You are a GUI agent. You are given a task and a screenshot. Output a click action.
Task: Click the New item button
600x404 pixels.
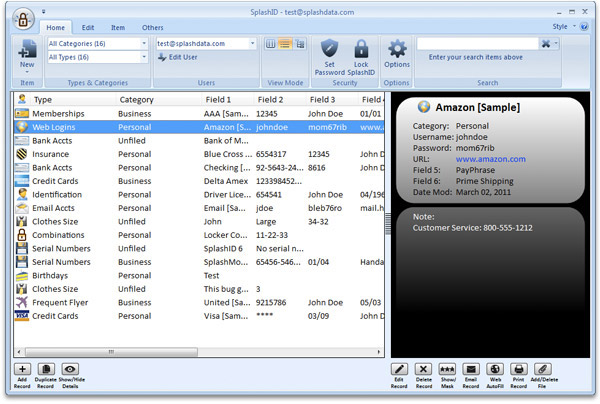[27, 54]
